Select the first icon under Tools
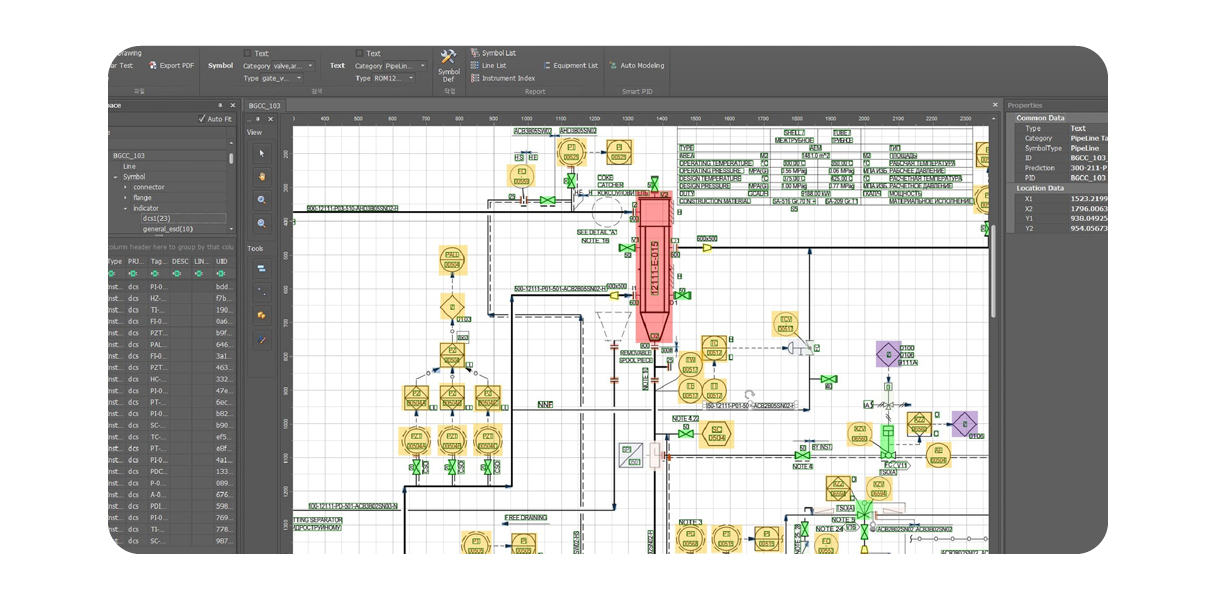The height and width of the screenshot is (600, 1216). click(262, 268)
